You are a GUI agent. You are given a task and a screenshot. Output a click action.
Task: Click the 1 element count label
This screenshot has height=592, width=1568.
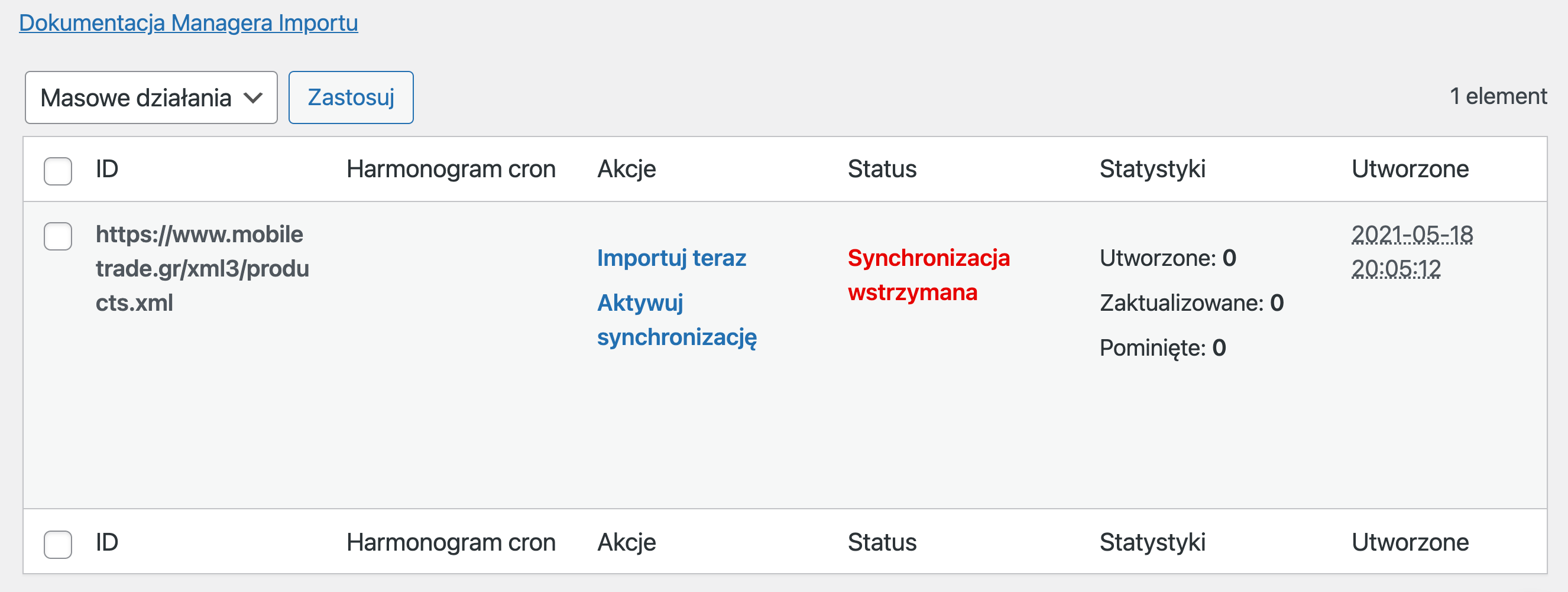coord(1498,96)
